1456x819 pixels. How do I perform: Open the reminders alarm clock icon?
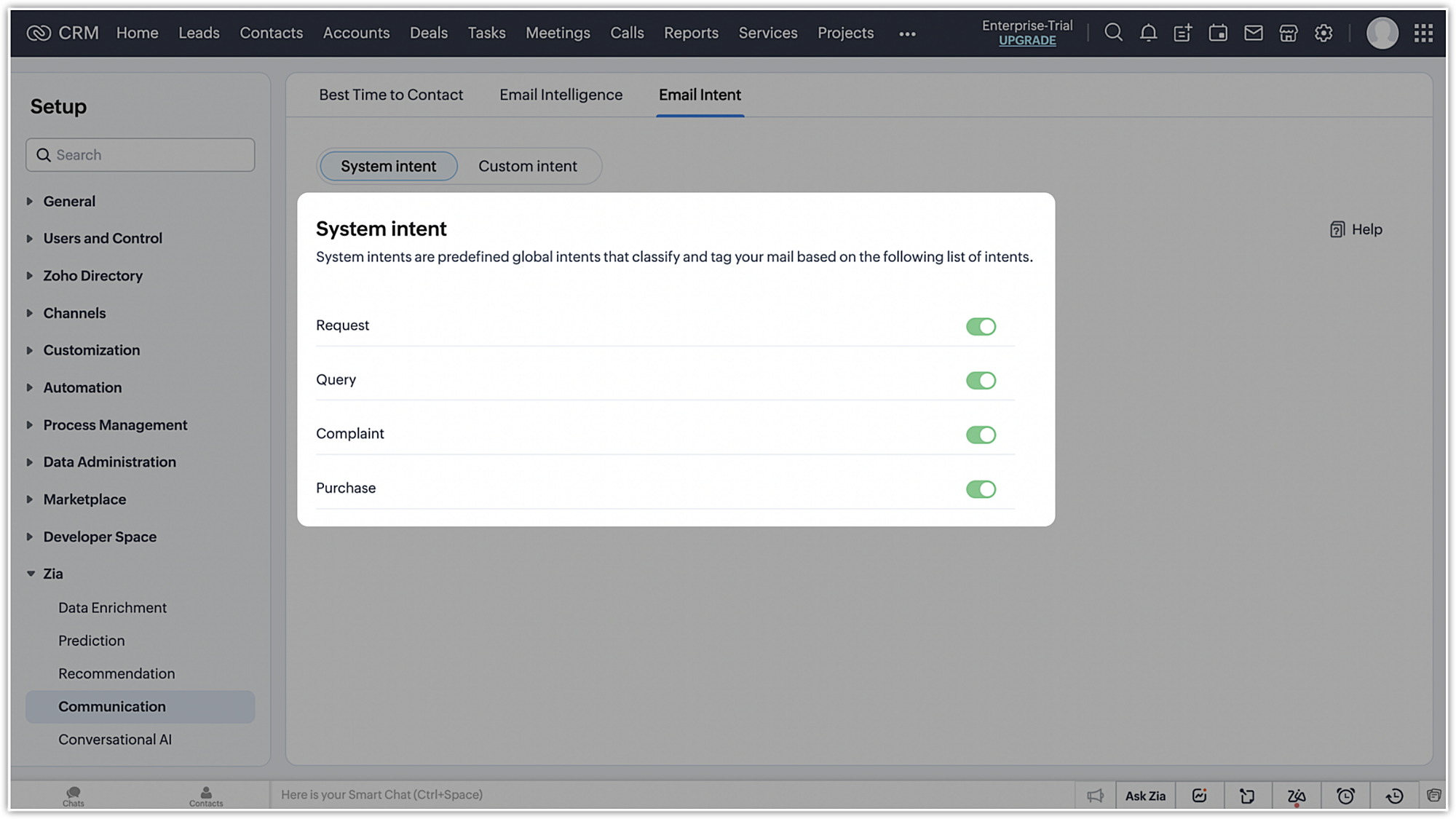point(1345,796)
